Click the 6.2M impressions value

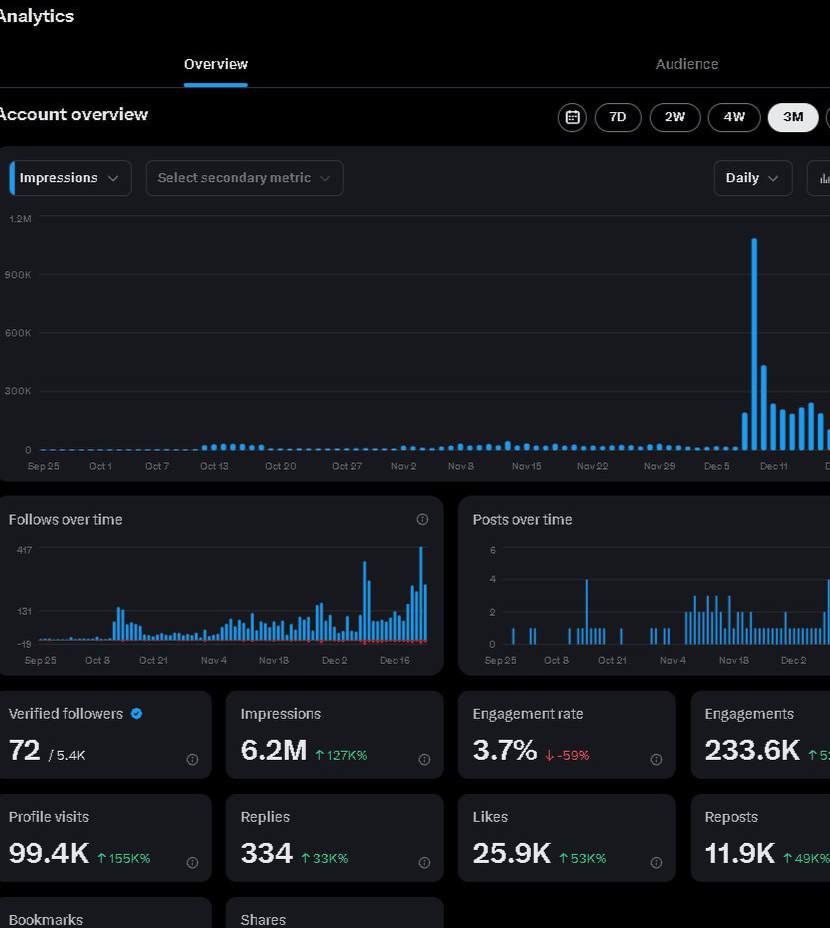[x=274, y=750]
